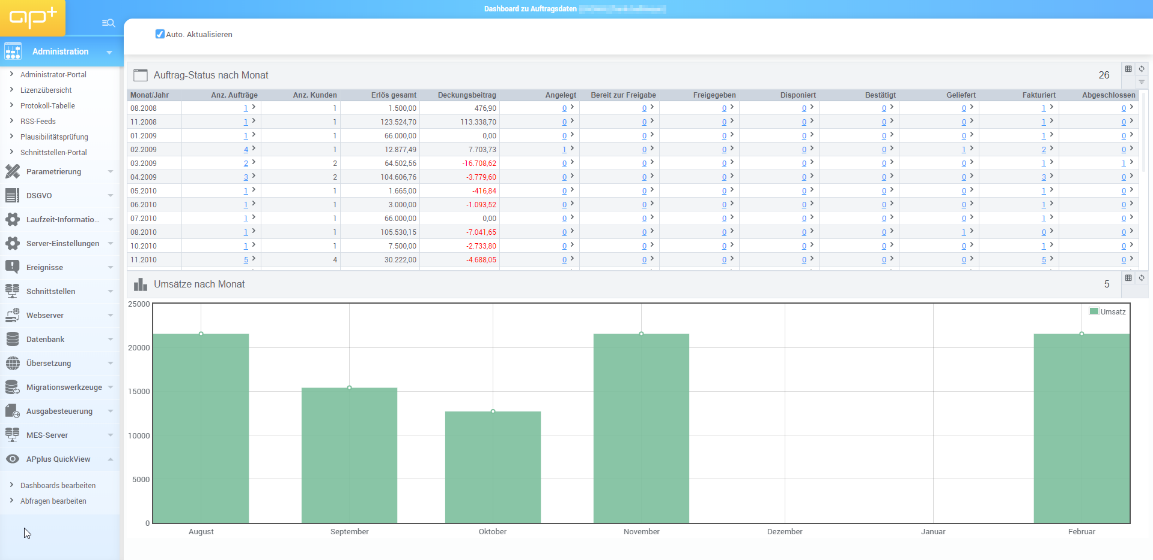Open Anz. Aufträge link for 02.2009
1153x560 pixels.
pos(246,149)
